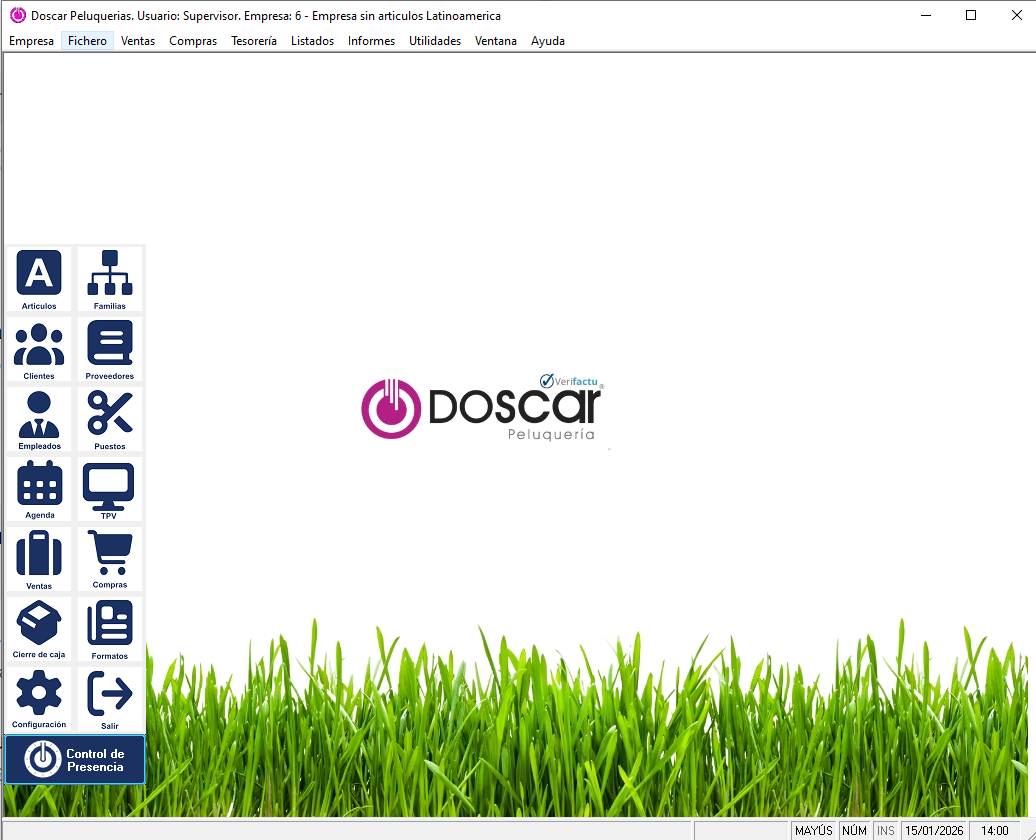Open the Articulos module icon
This screenshot has height=840, width=1036.
click(x=39, y=278)
